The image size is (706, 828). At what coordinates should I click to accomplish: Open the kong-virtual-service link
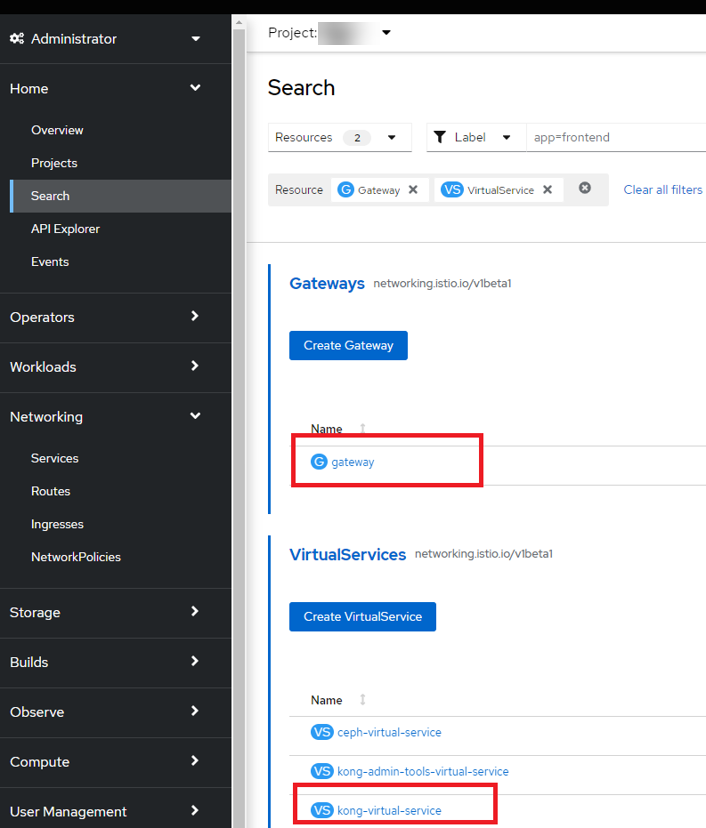click(389, 810)
